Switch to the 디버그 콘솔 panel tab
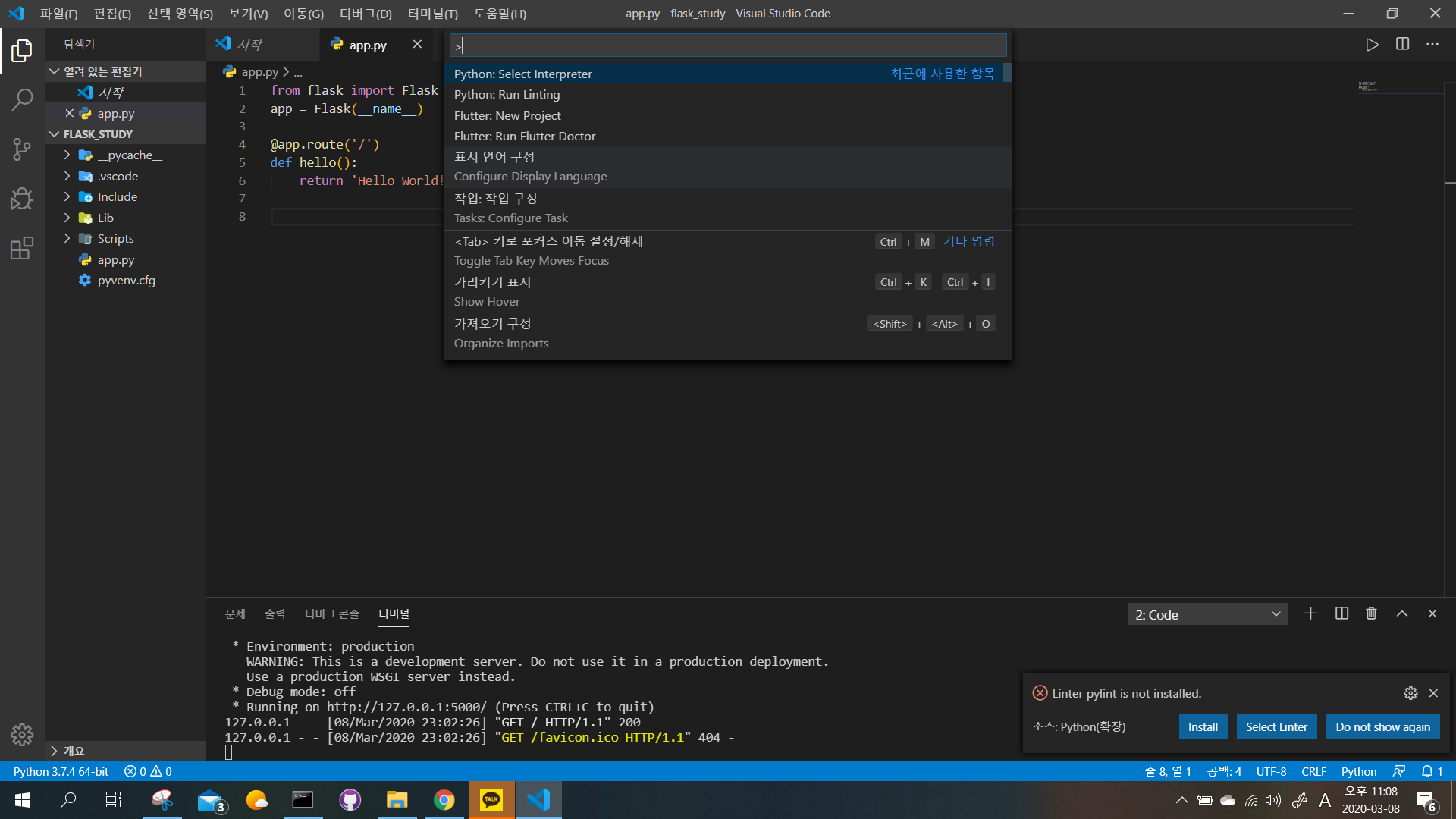 (331, 613)
